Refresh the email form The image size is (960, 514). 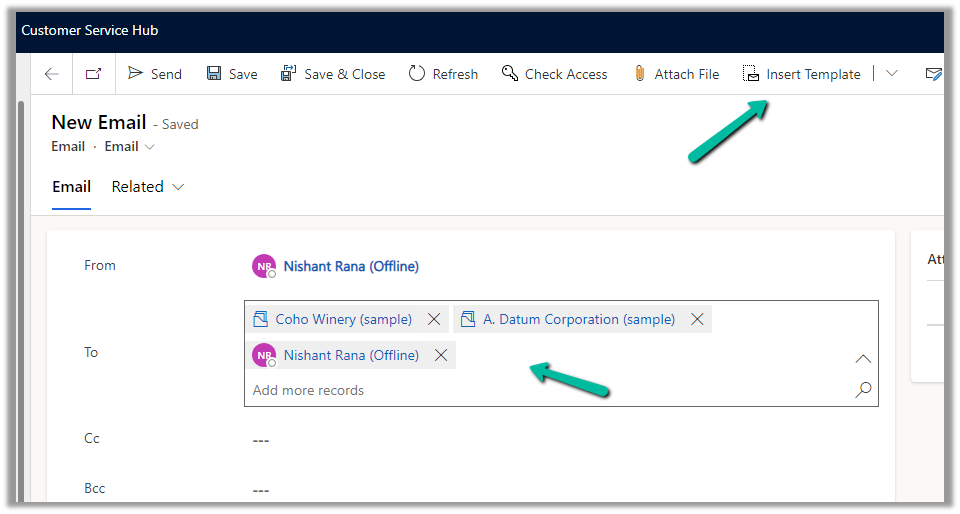pos(443,74)
